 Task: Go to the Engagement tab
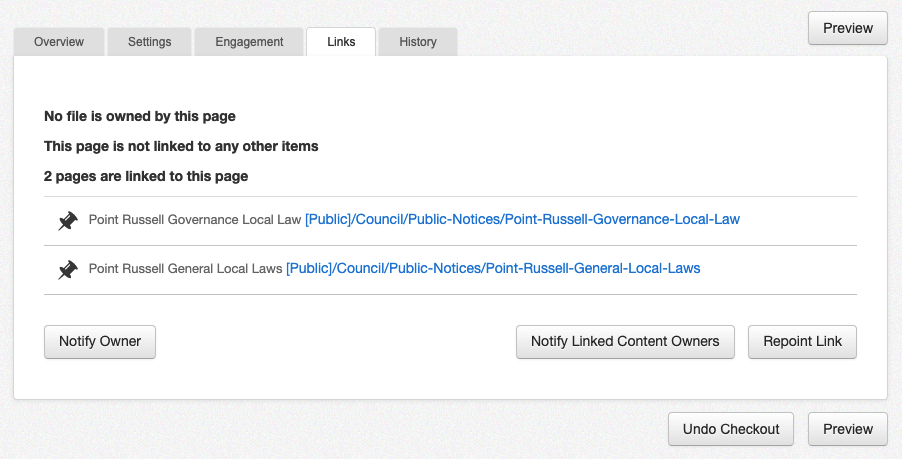pyautogui.click(x=249, y=42)
